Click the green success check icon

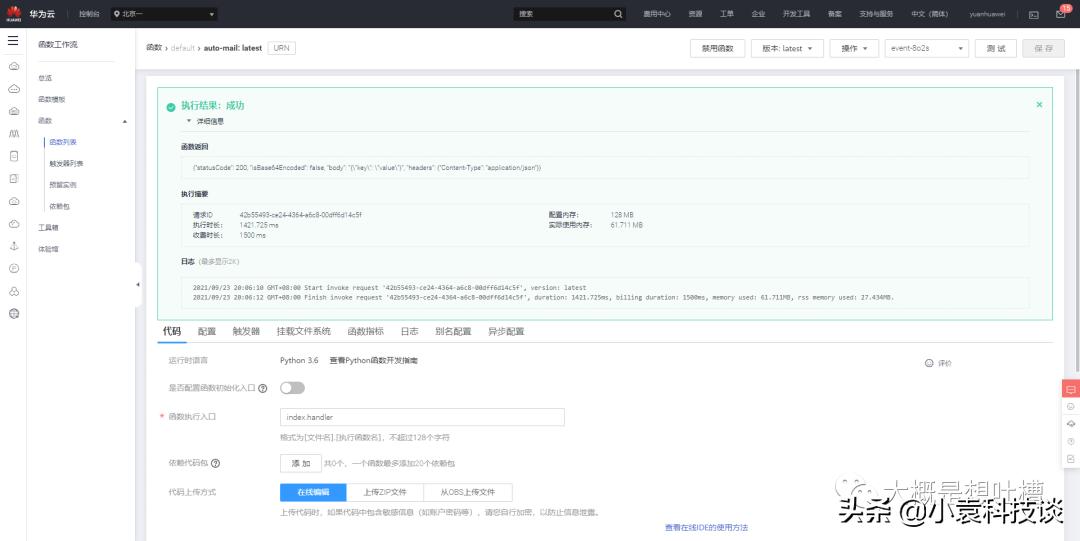(171, 107)
